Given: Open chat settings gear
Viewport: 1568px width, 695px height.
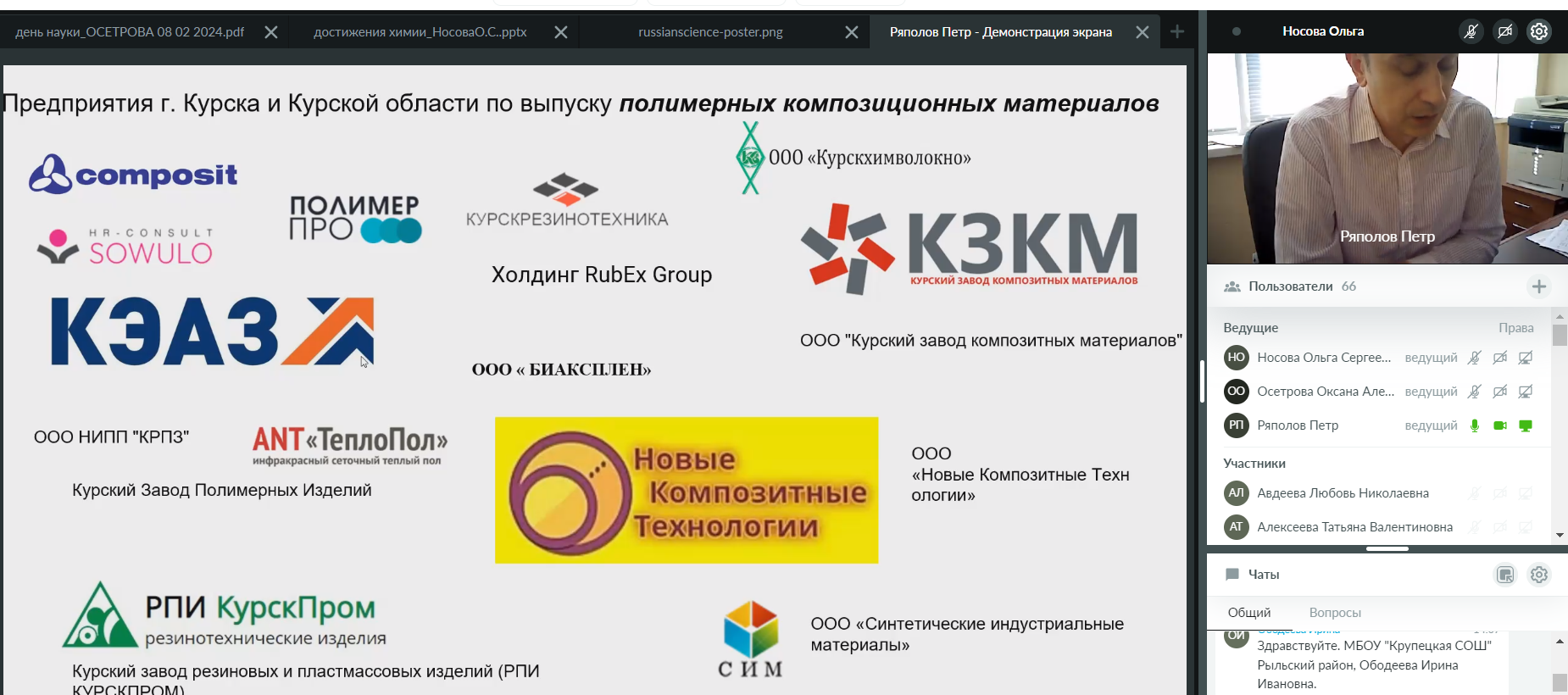Looking at the screenshot, I should [x=1539, y=575].
